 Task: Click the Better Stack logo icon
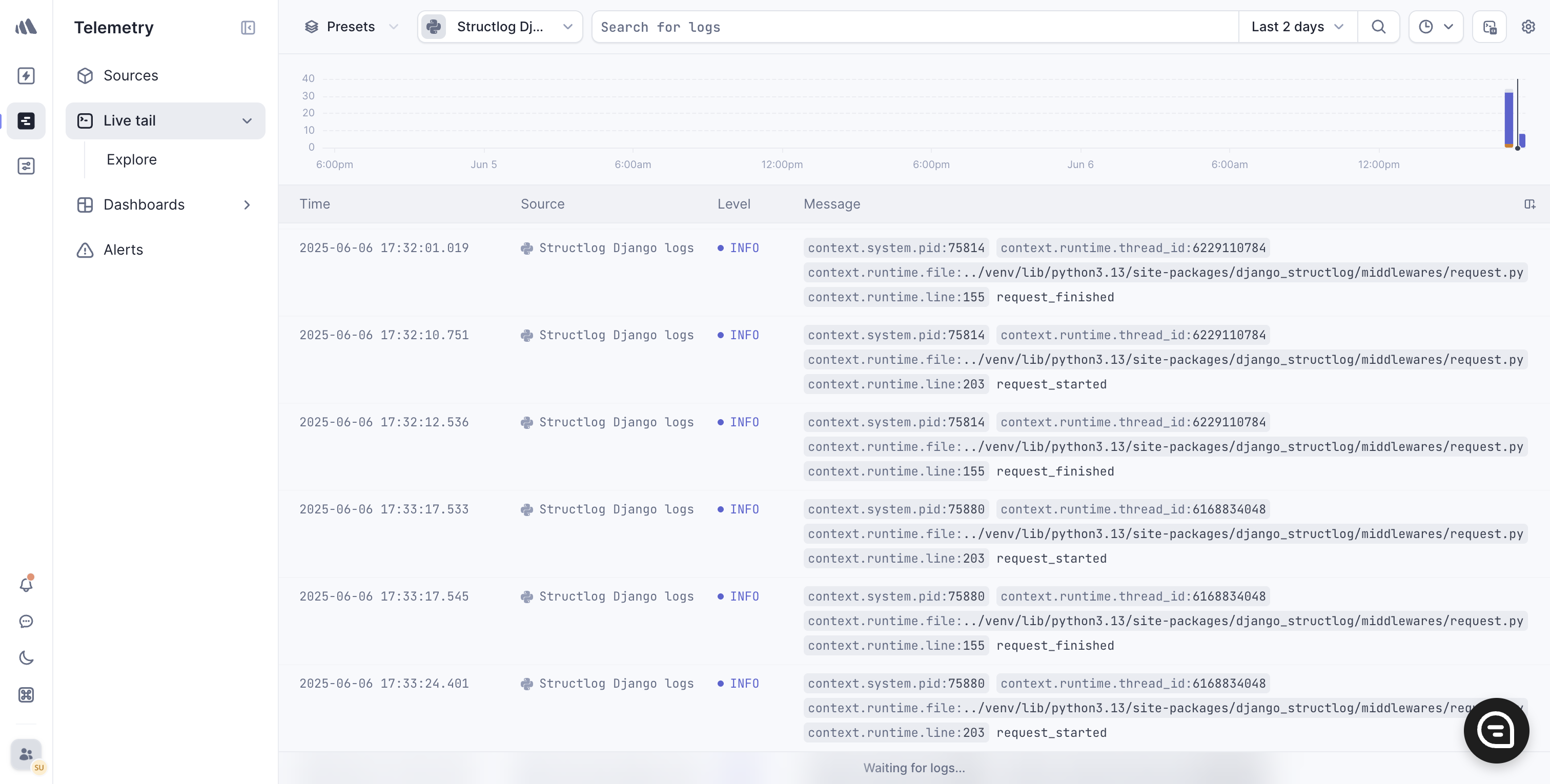26,27
